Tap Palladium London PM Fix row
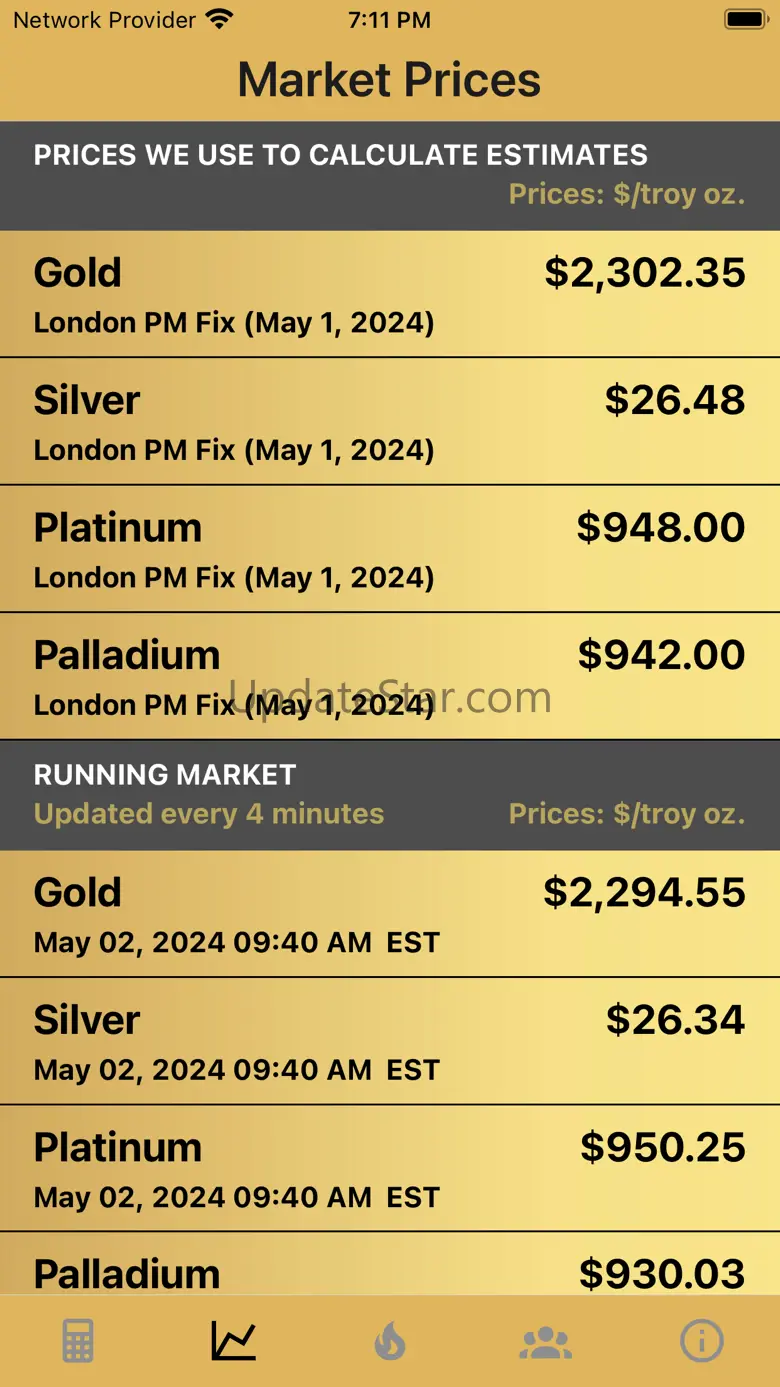 tap(390, 676)
